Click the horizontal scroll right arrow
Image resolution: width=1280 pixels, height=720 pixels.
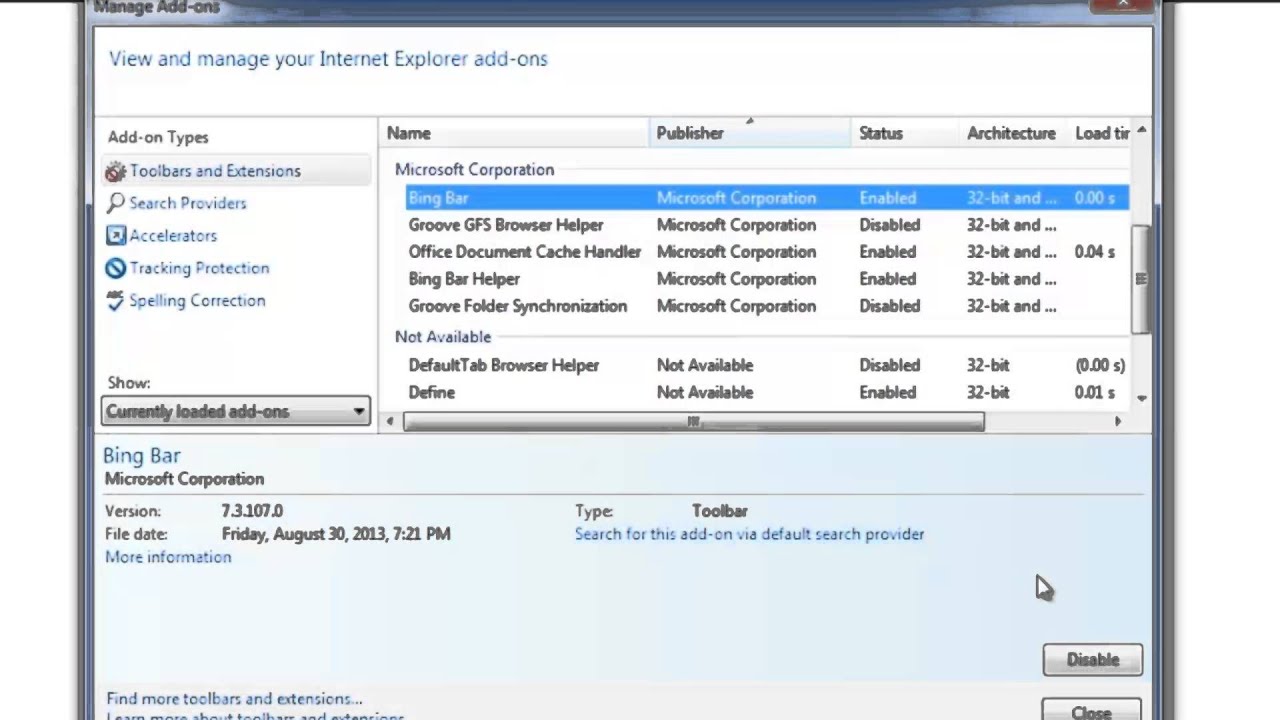click(x=1118, y=422)
